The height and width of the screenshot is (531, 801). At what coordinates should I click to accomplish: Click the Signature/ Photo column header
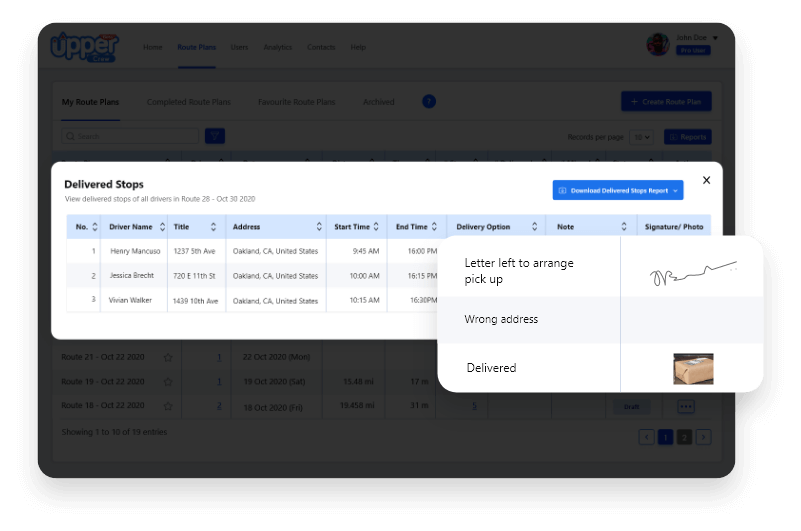(674, 226)
